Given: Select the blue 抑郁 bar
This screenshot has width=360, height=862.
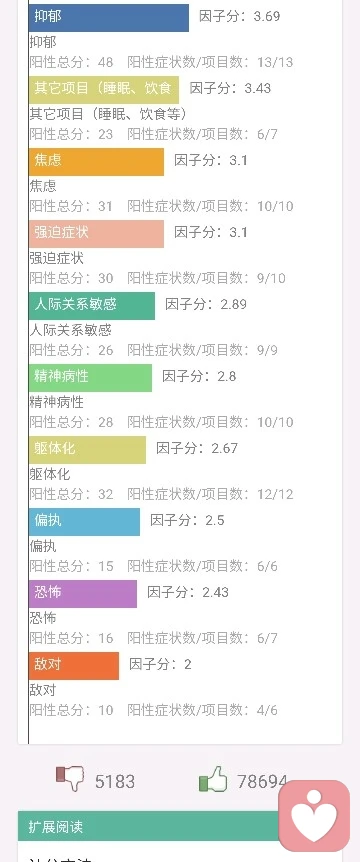Looking at the screenshot, I should click(109, 18).
